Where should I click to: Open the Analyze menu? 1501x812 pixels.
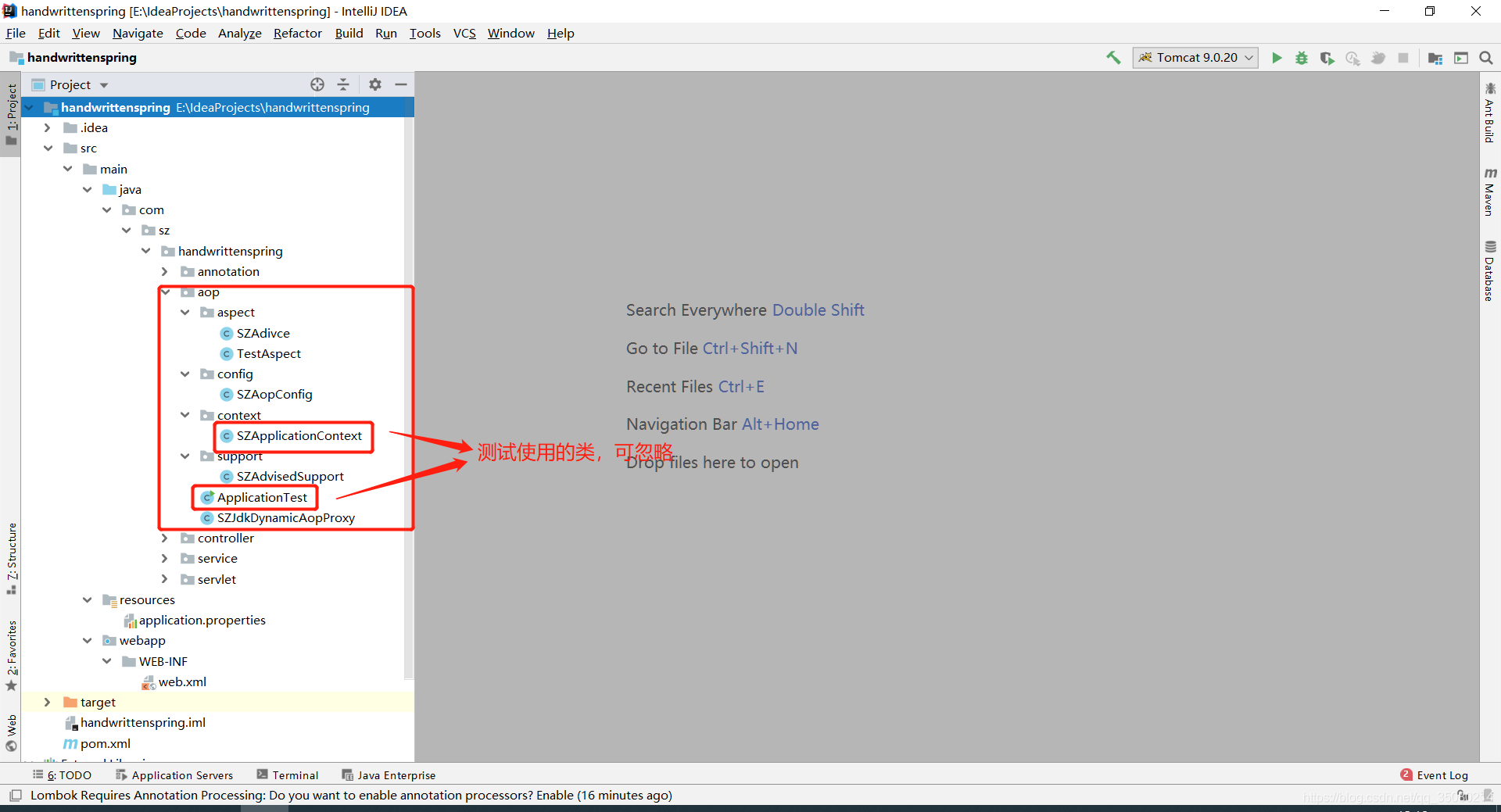(x=239, y=33)
